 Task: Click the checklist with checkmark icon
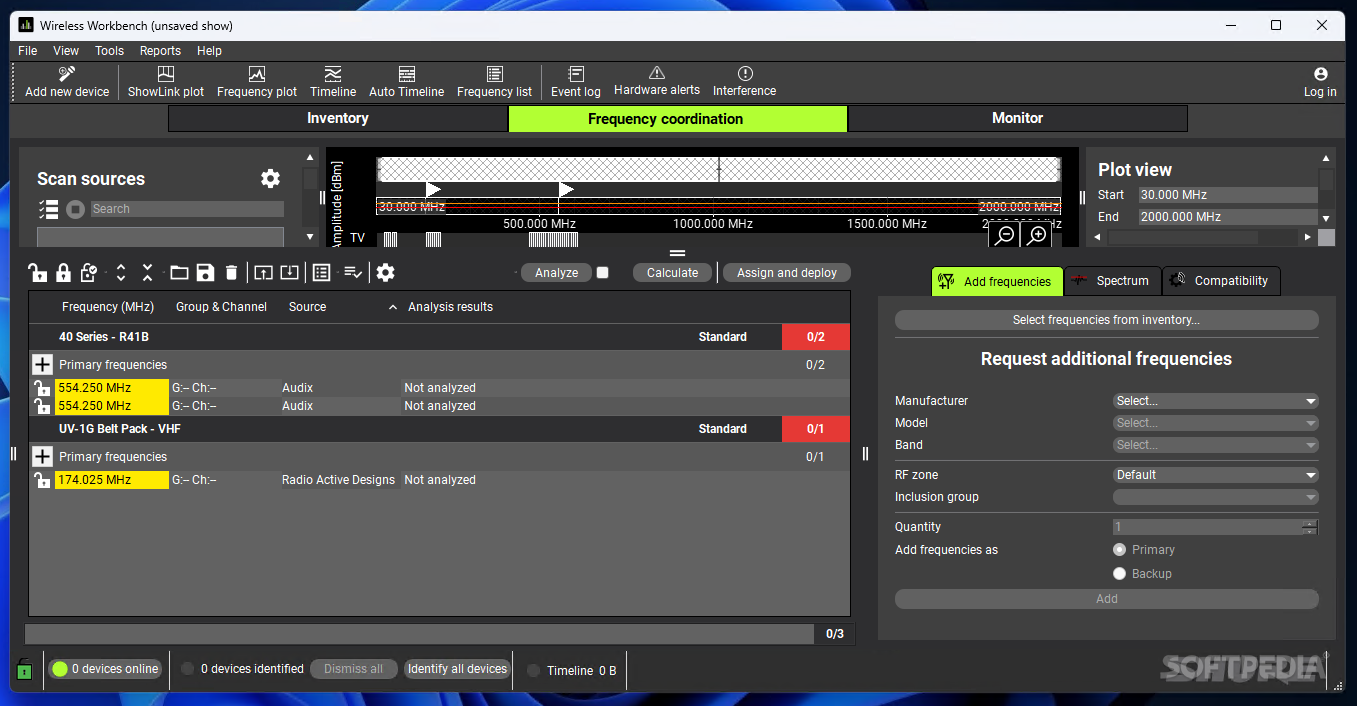353,272
